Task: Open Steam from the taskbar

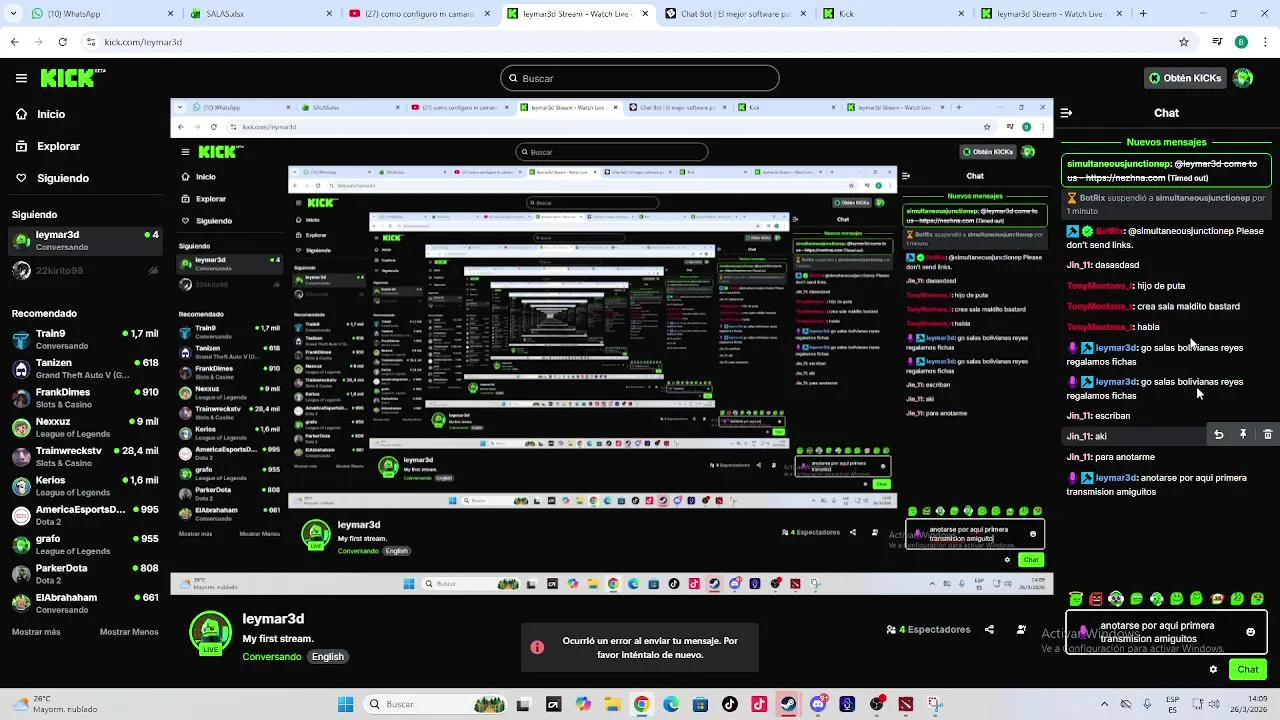Action: coord(788,704)
